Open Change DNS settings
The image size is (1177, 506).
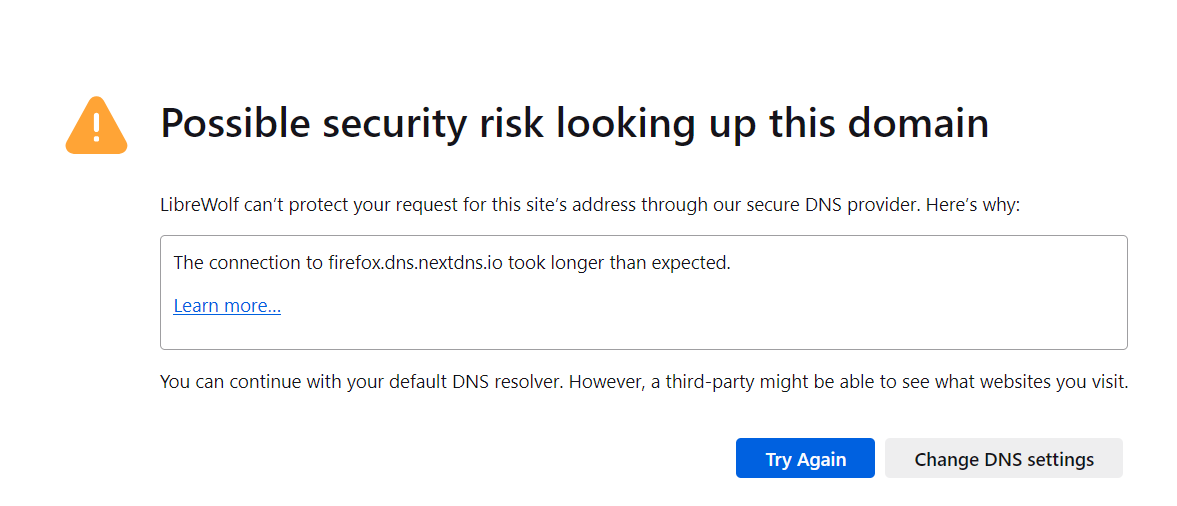point(1003,459)
